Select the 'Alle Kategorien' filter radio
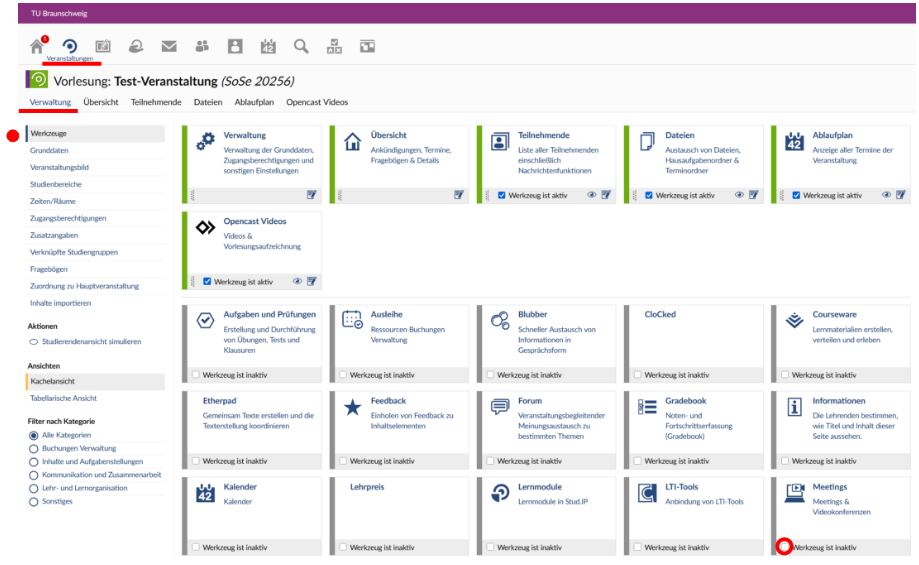This screenshot has width=919, height=565. [x=33, y=435]
